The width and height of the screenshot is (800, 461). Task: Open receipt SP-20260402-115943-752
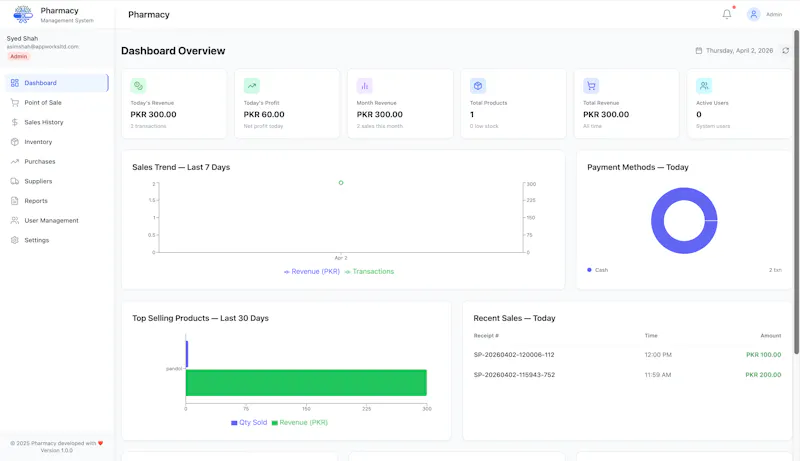[x=514, y=374]
